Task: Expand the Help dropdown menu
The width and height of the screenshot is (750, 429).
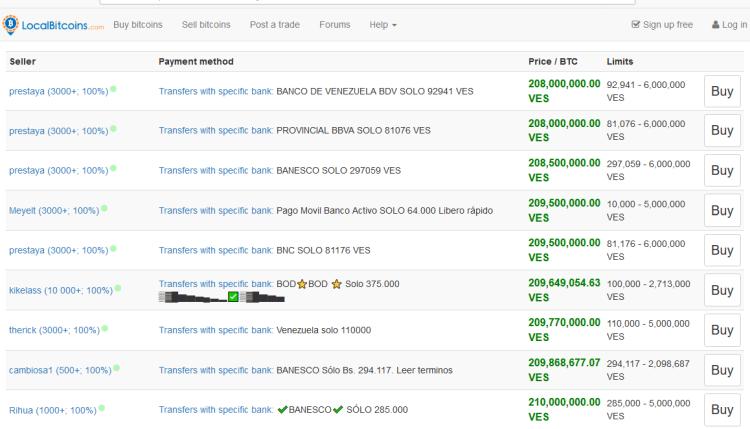Action: click(383, 25)
